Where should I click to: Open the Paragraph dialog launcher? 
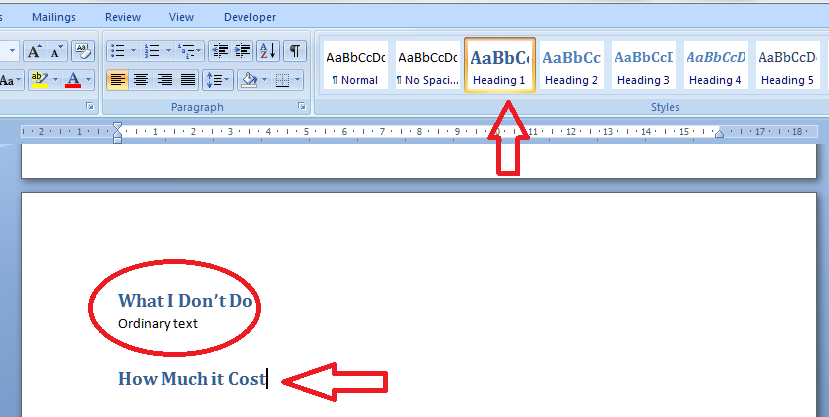[302, 106]
